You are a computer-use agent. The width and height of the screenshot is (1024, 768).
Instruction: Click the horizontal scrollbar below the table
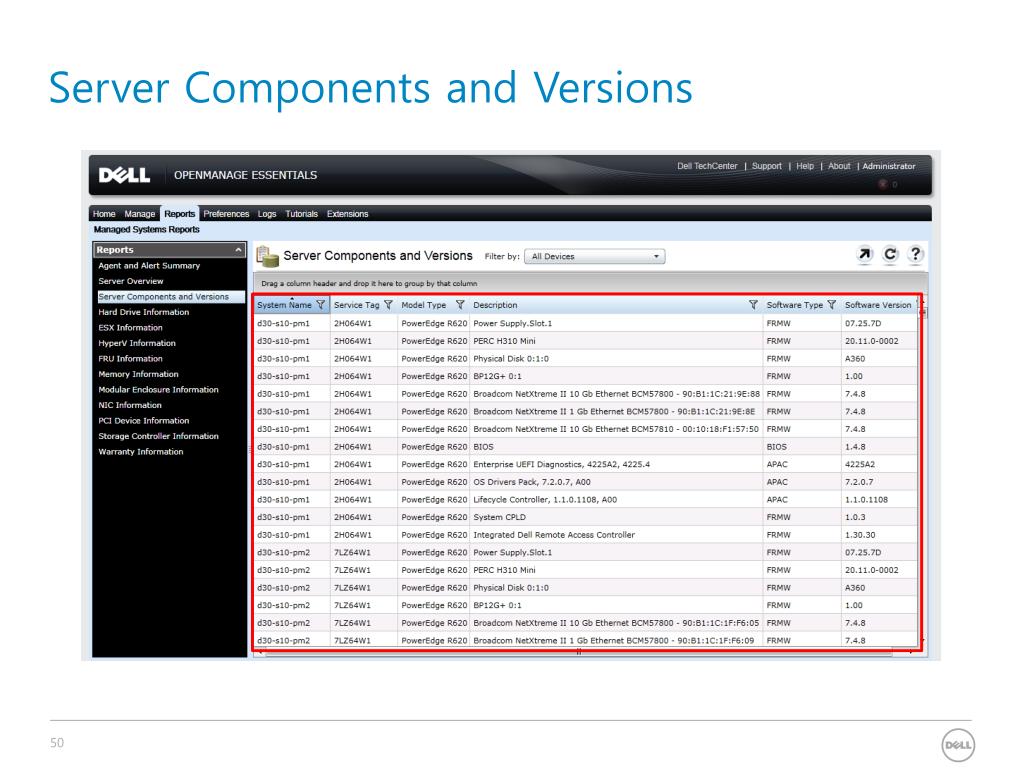580,653
